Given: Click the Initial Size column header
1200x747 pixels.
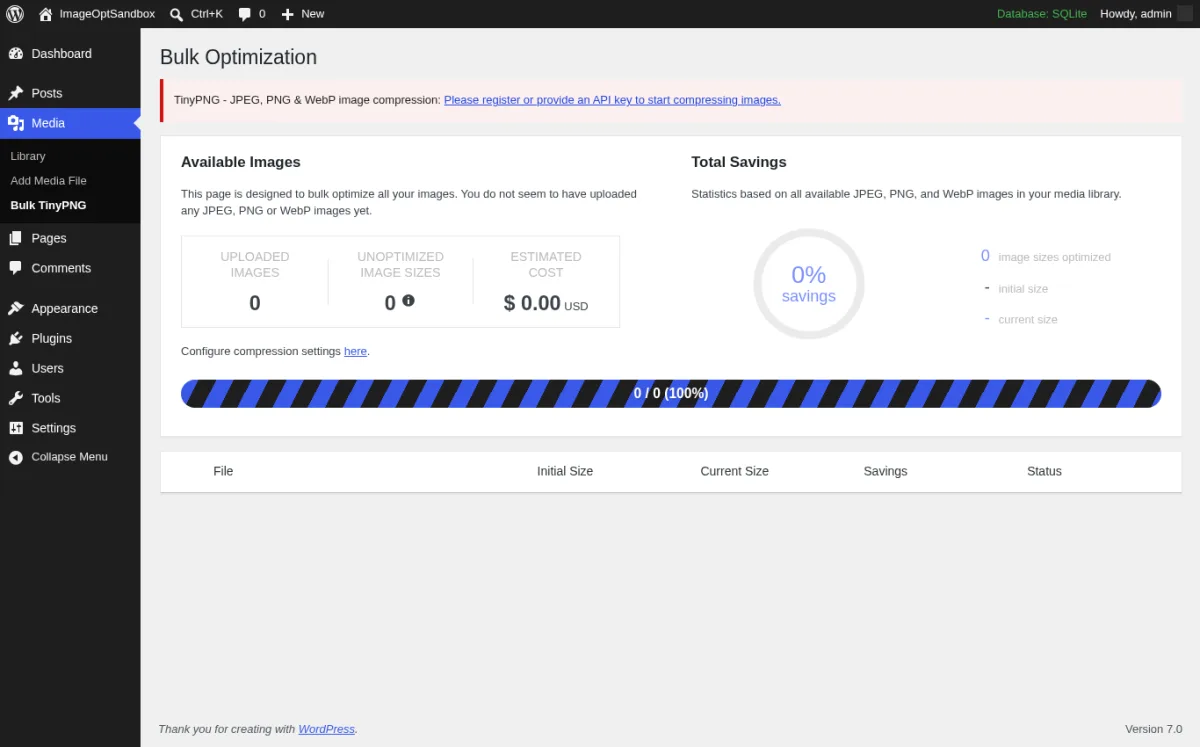Looking at the screenshot, I should coord(565,471).
